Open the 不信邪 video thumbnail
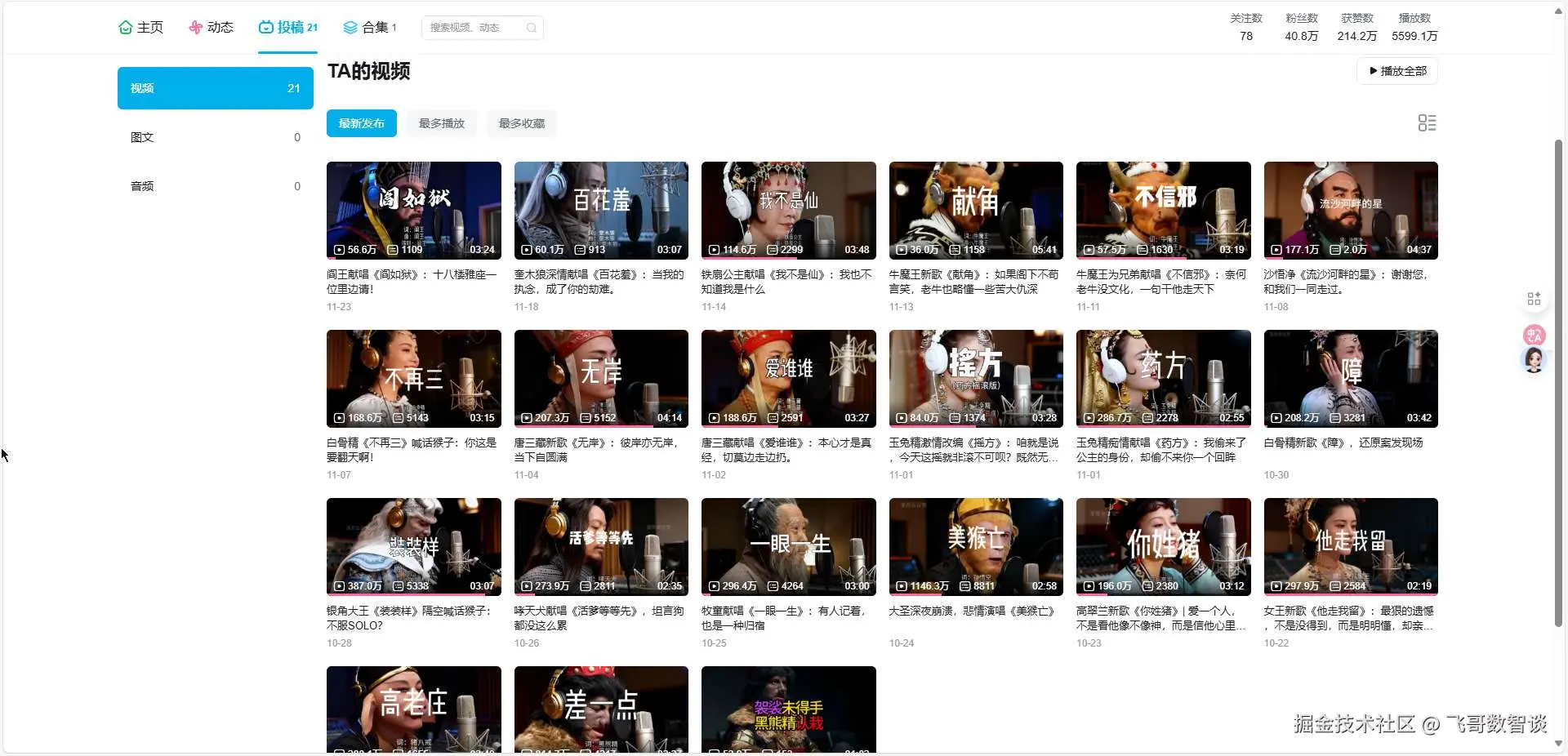This screenshot has width=1568, height=756. tap(1164, 211)
